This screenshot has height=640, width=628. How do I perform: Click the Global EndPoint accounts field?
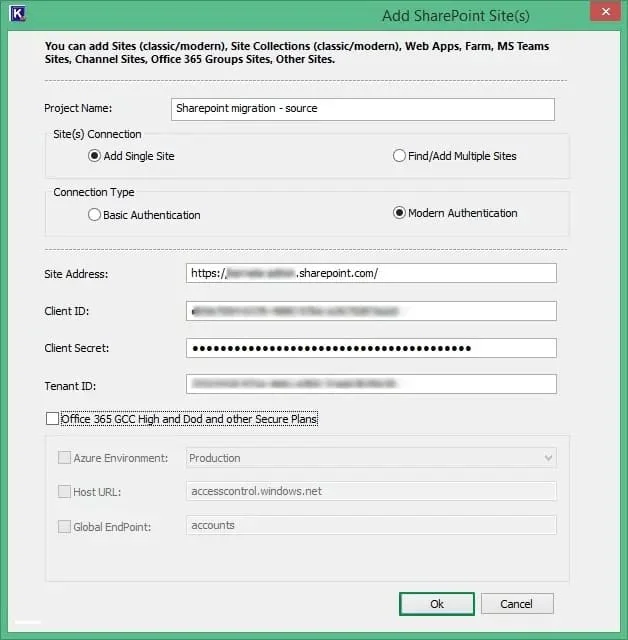371,525
